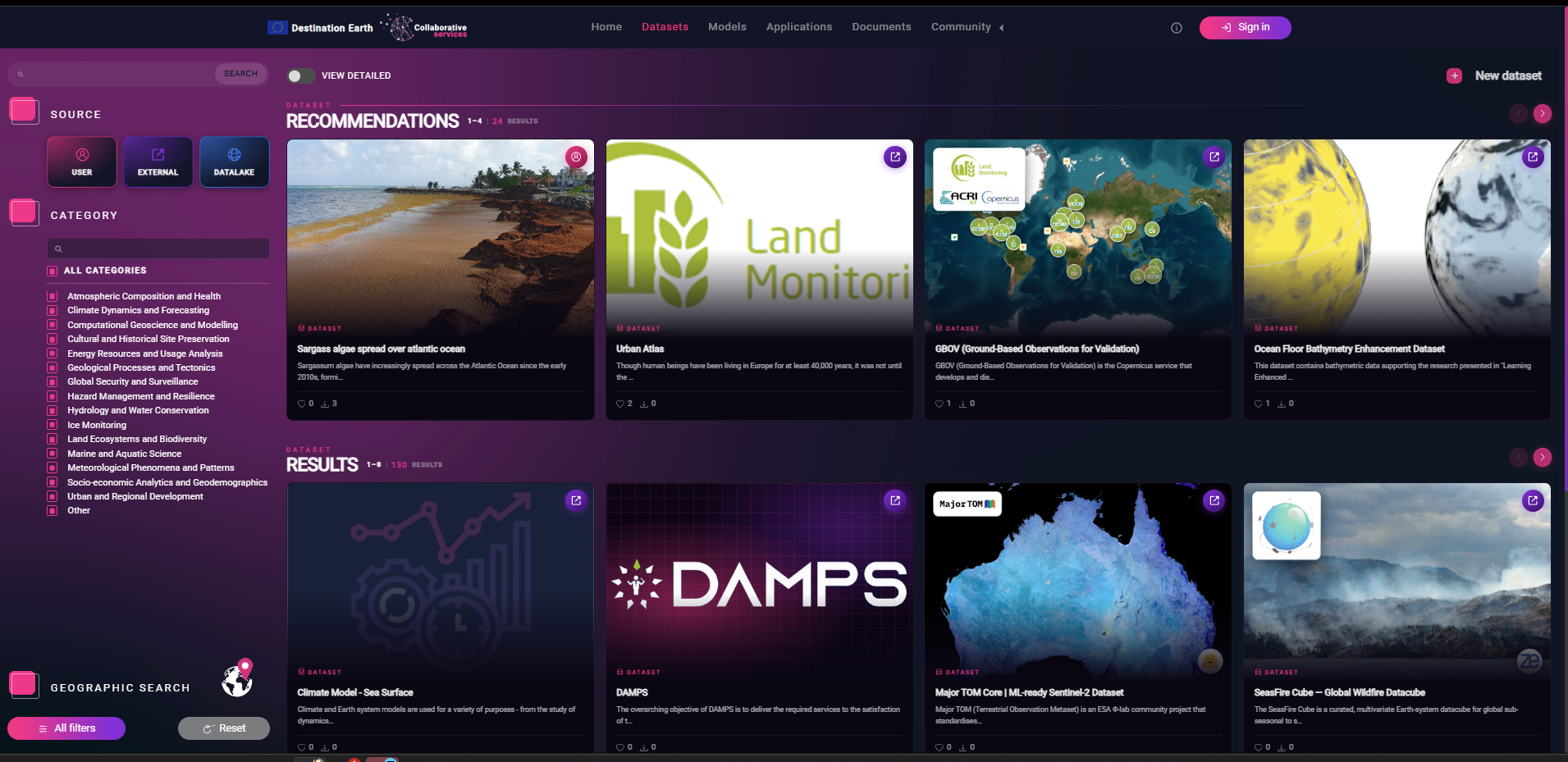This screenshot has height=762, width=1568.
Task: Open external link icon on Urban Atlas card
Action: [895, 157]
